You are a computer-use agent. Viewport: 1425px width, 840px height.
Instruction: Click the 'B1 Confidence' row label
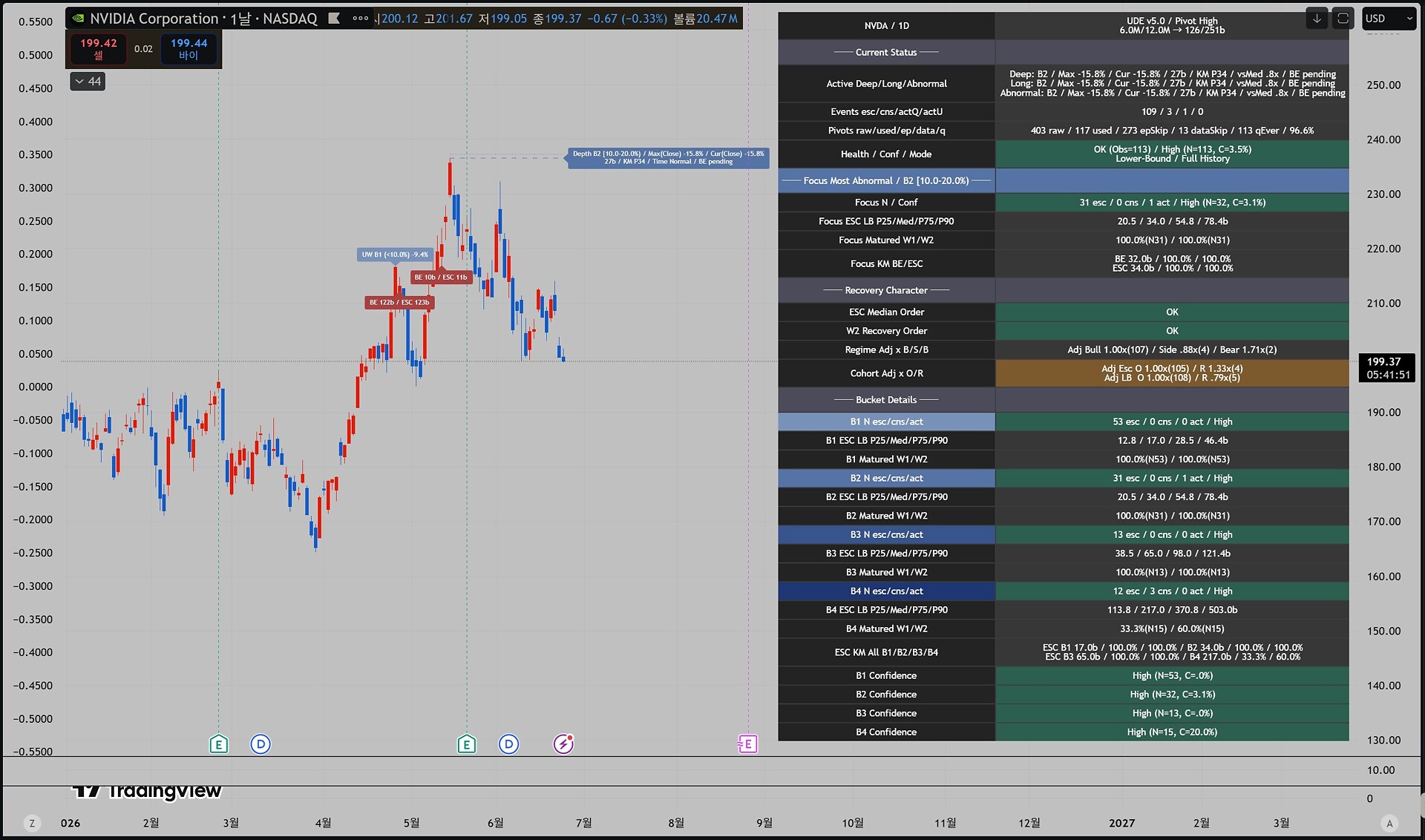click(x=886, y=675)
